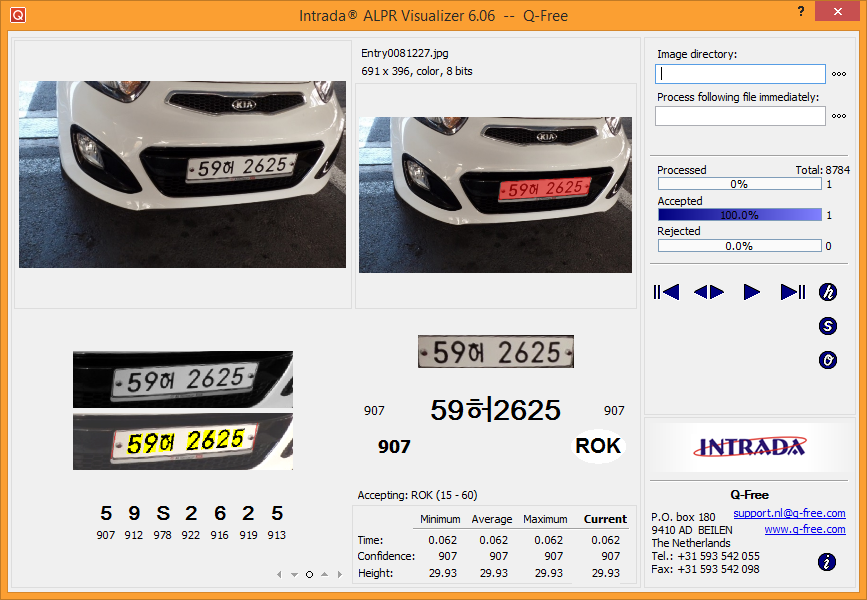Click the Height value in the Current column
The image size is (867, 600).
[x=606, y=573]
